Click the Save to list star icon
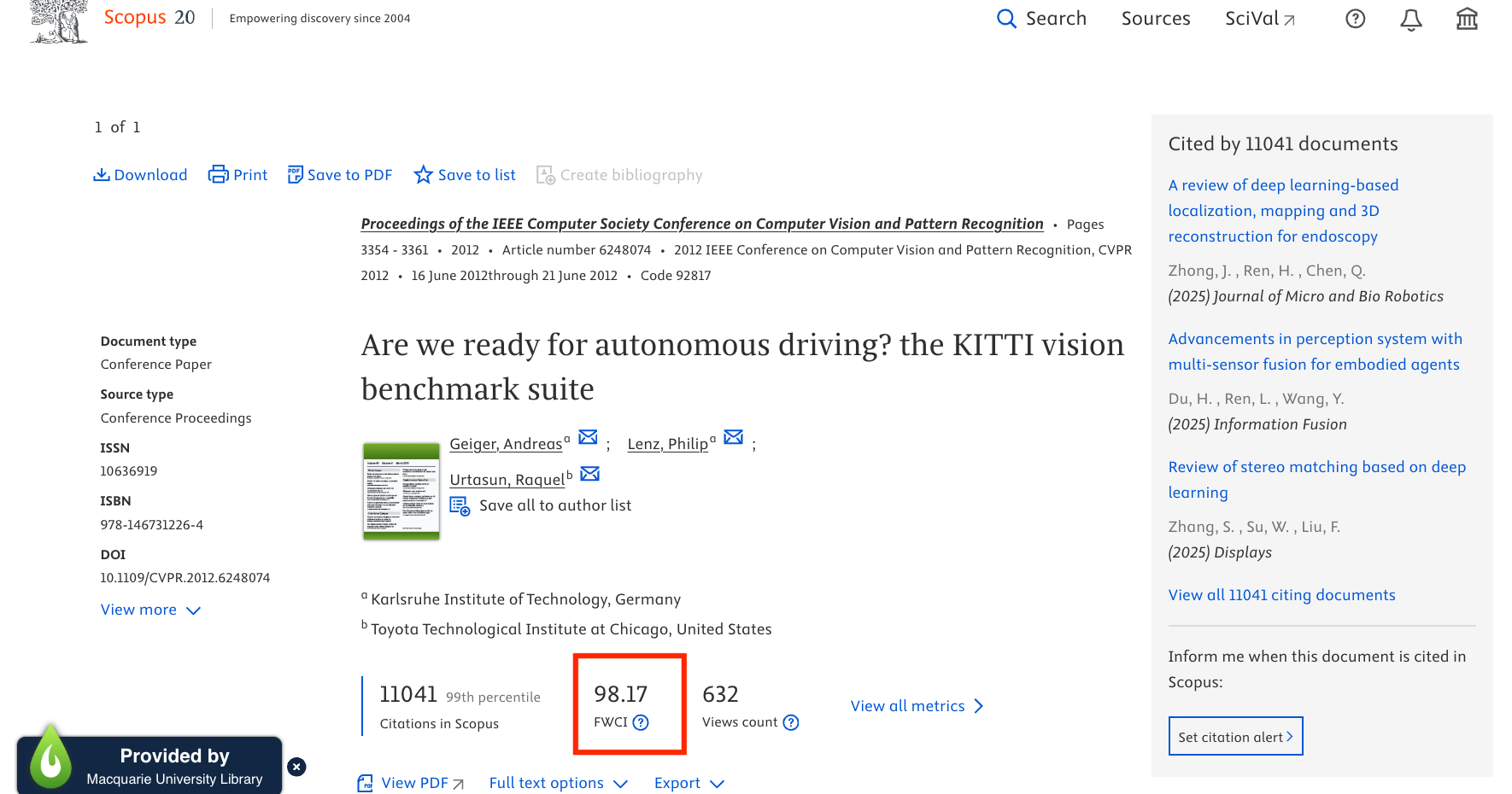The height and width of the screenshot is (794, 1512). click(x=424, y=174)
